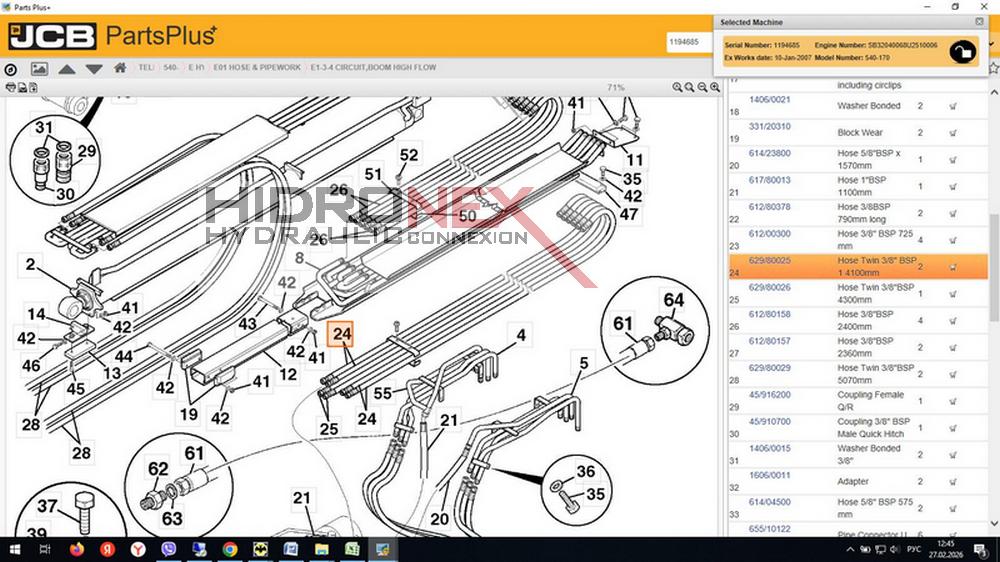
Task: Click the home icon in navigation bar
Action: (120, 68)
